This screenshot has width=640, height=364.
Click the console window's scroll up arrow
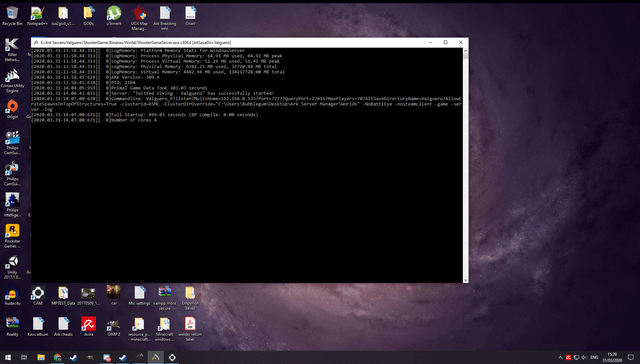[465, 51]
